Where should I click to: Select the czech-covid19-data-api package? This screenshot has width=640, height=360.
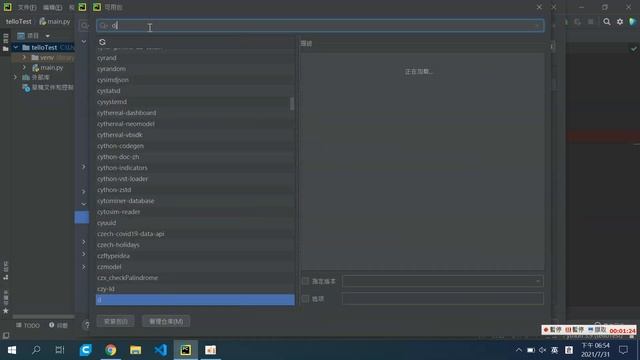point(195,234)
